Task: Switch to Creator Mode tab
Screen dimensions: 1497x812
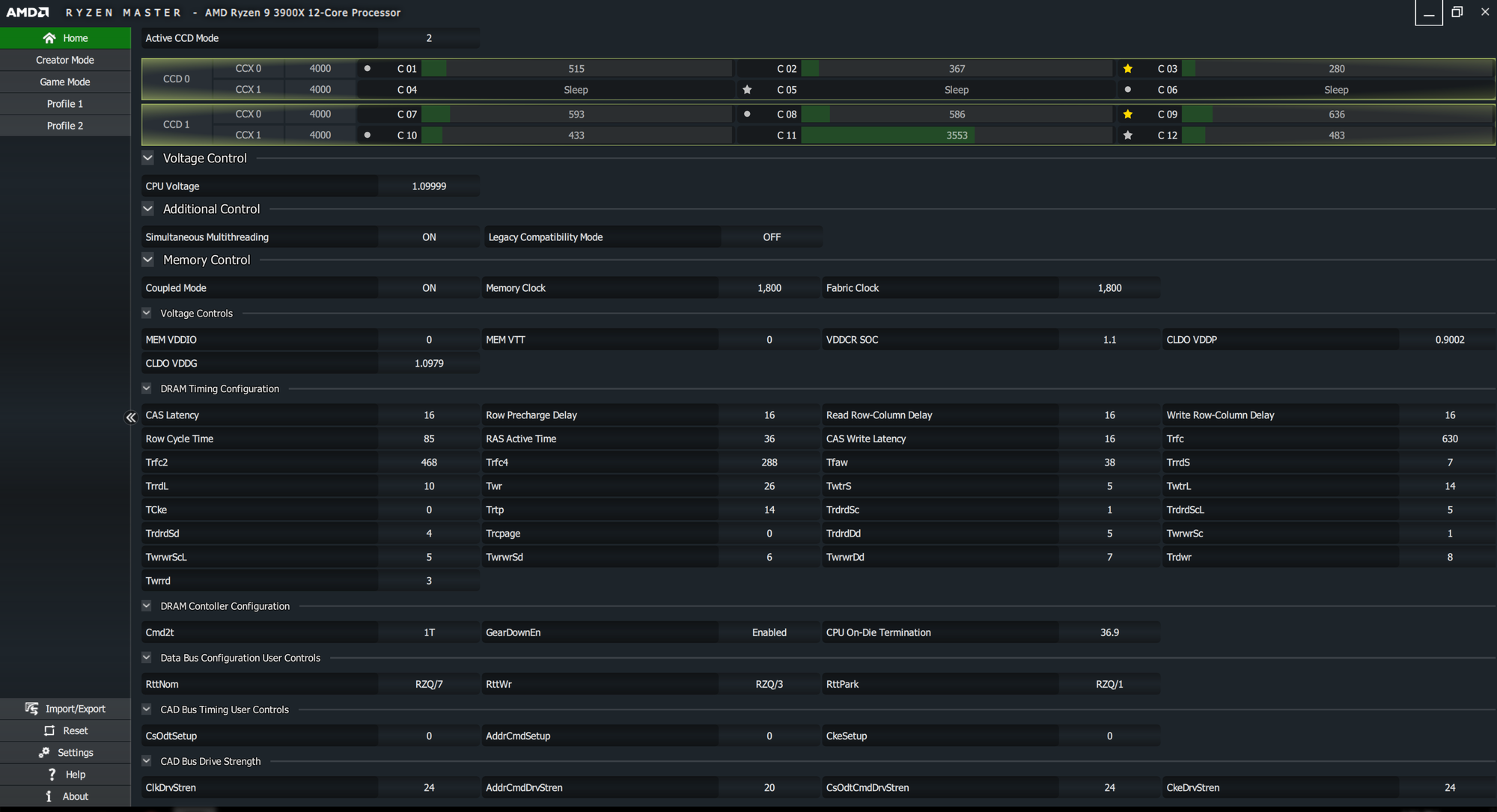Action: coord(65,60)
